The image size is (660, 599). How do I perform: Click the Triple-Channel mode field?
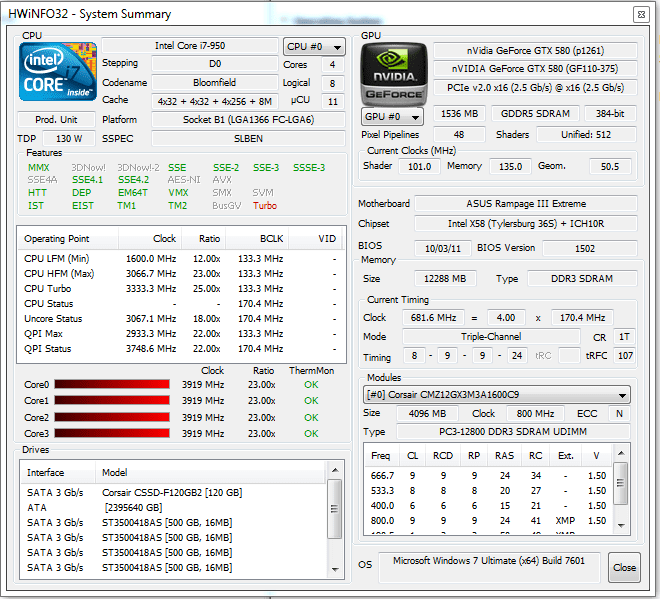pos(491,337)
